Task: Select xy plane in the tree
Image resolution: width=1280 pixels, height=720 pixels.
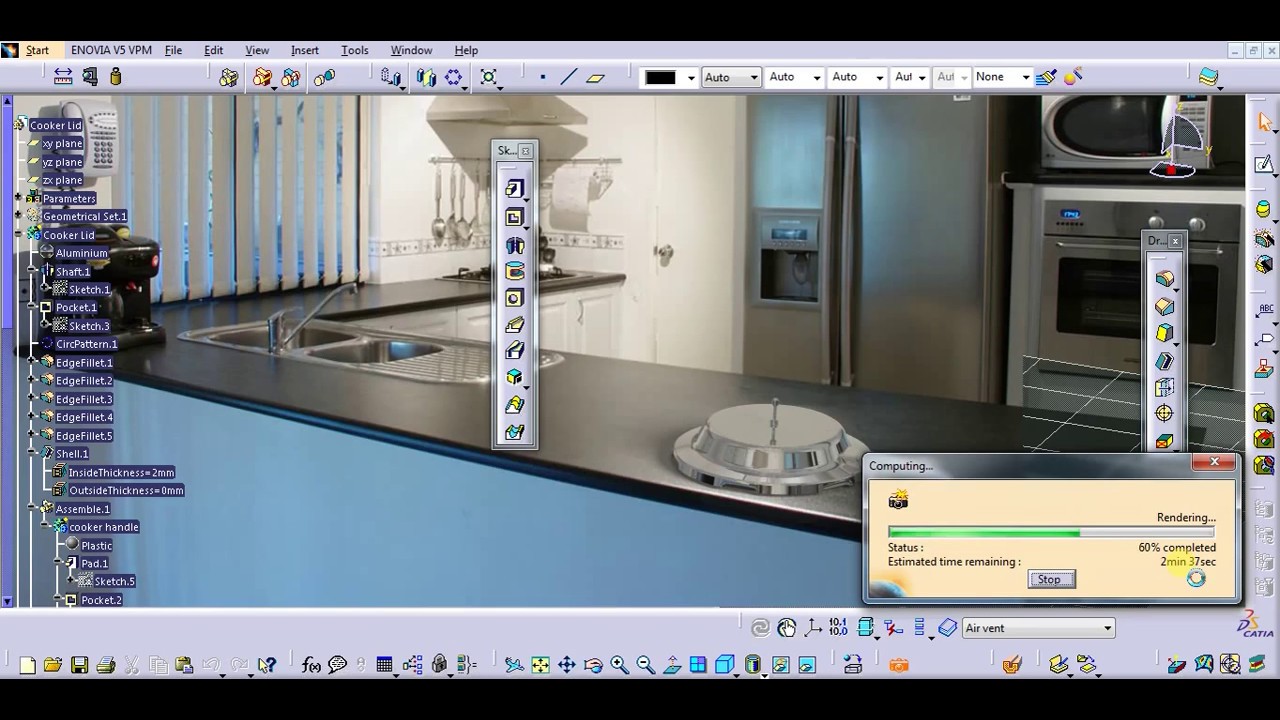Action: point(62,143)
